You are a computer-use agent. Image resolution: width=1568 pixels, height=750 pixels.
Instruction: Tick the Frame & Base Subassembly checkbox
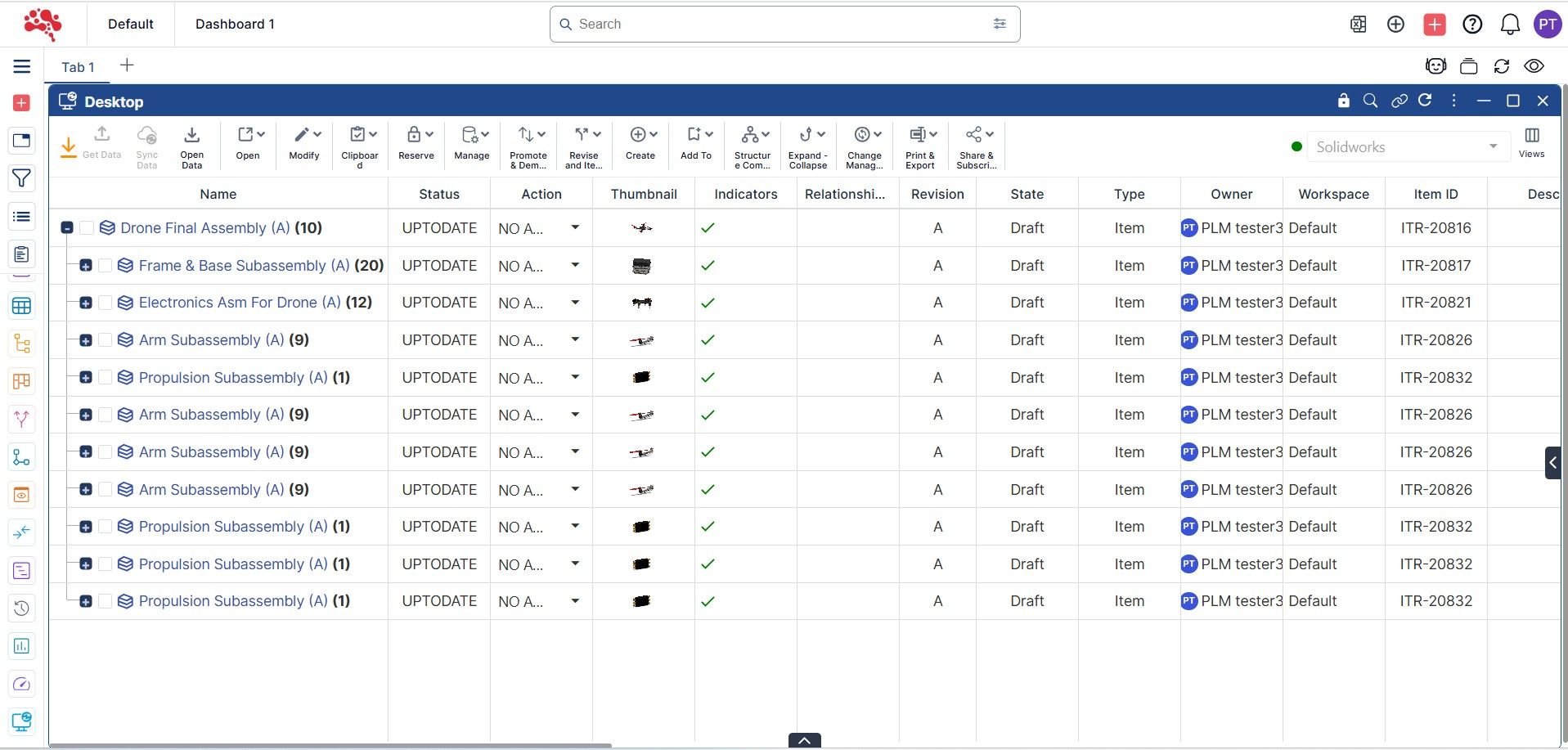click(x=105, y=266)
